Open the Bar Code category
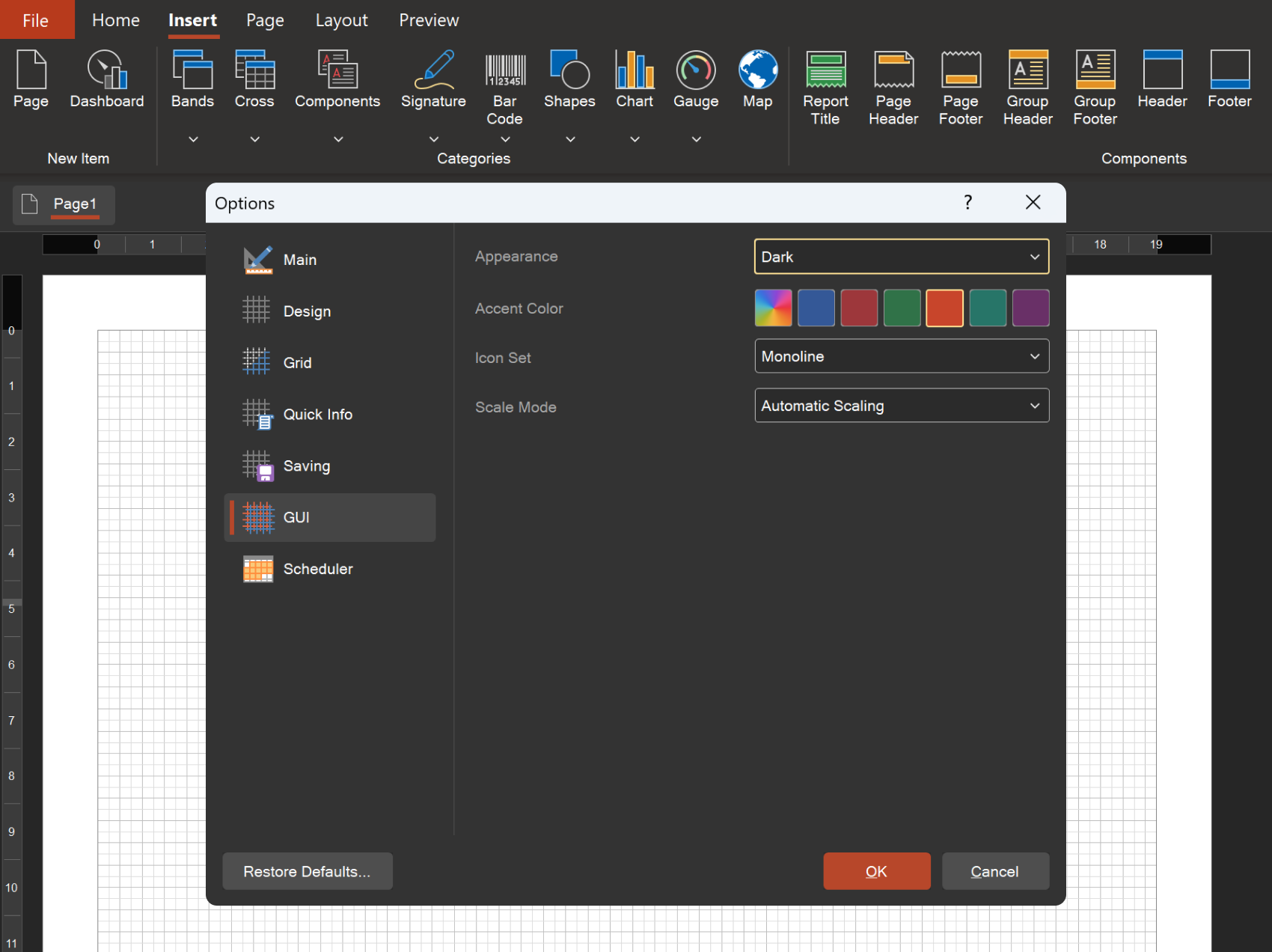 [504, 88]
